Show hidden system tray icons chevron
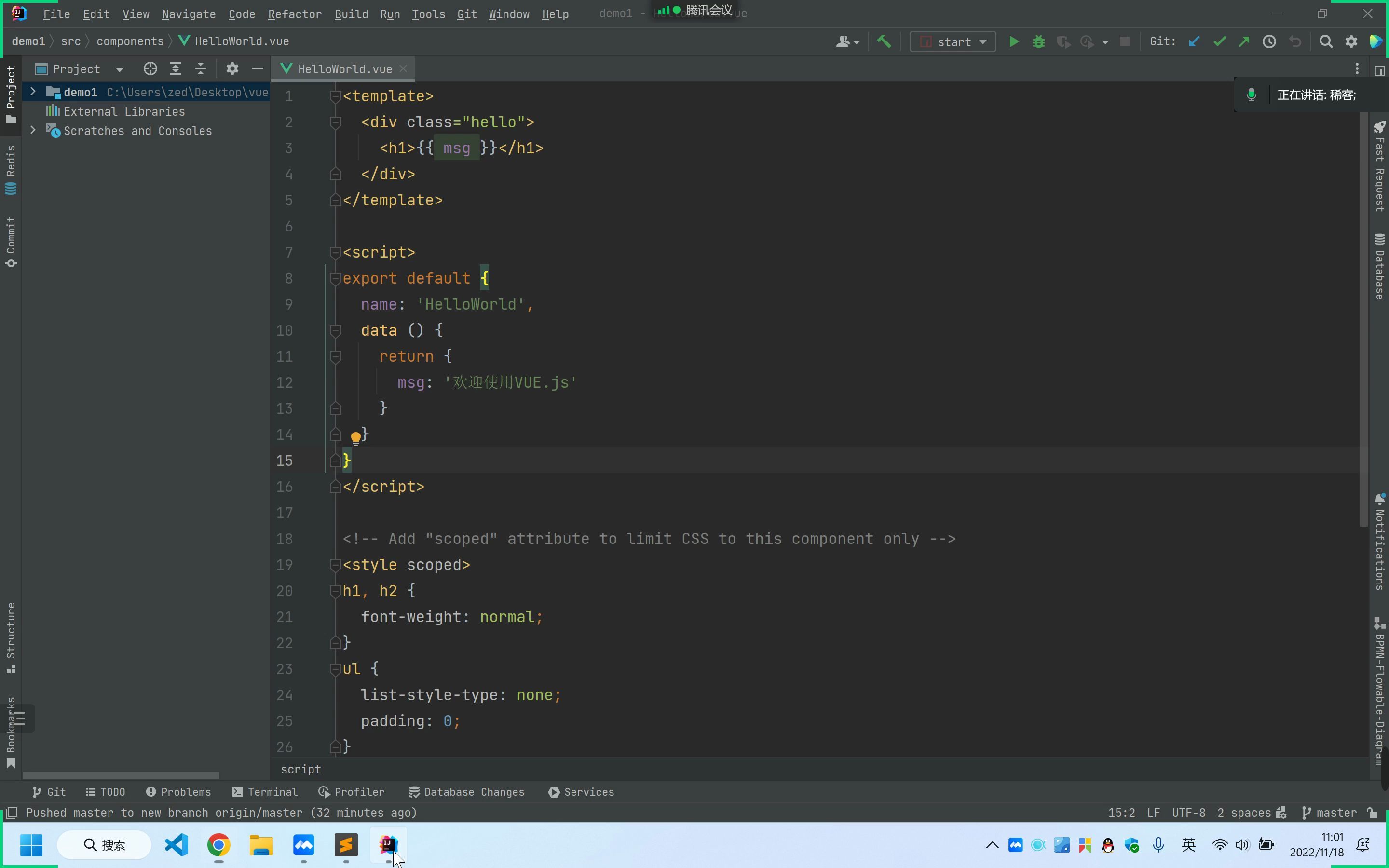 [x=992, y=844]
